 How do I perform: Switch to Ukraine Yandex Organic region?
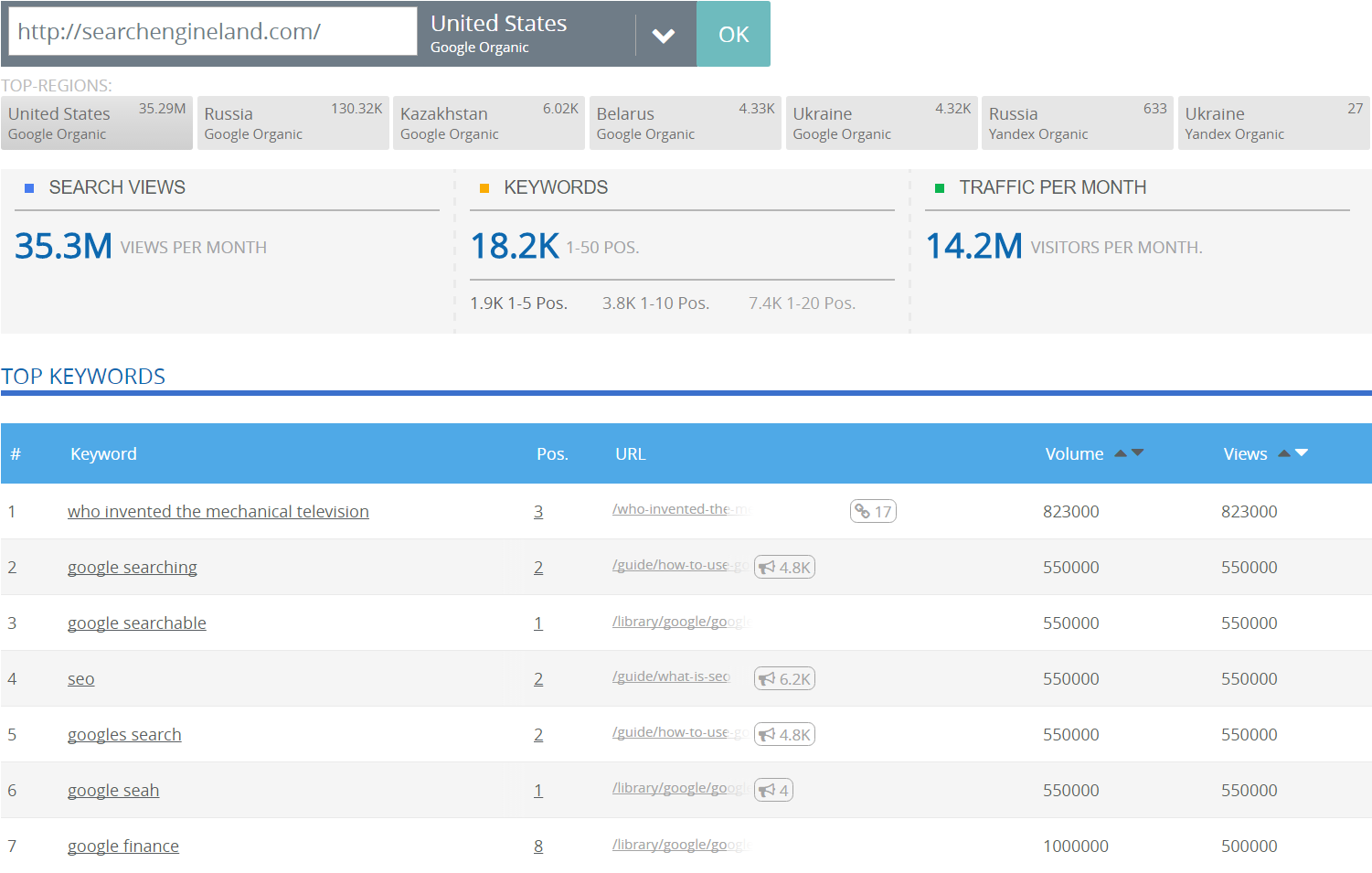1274,122
